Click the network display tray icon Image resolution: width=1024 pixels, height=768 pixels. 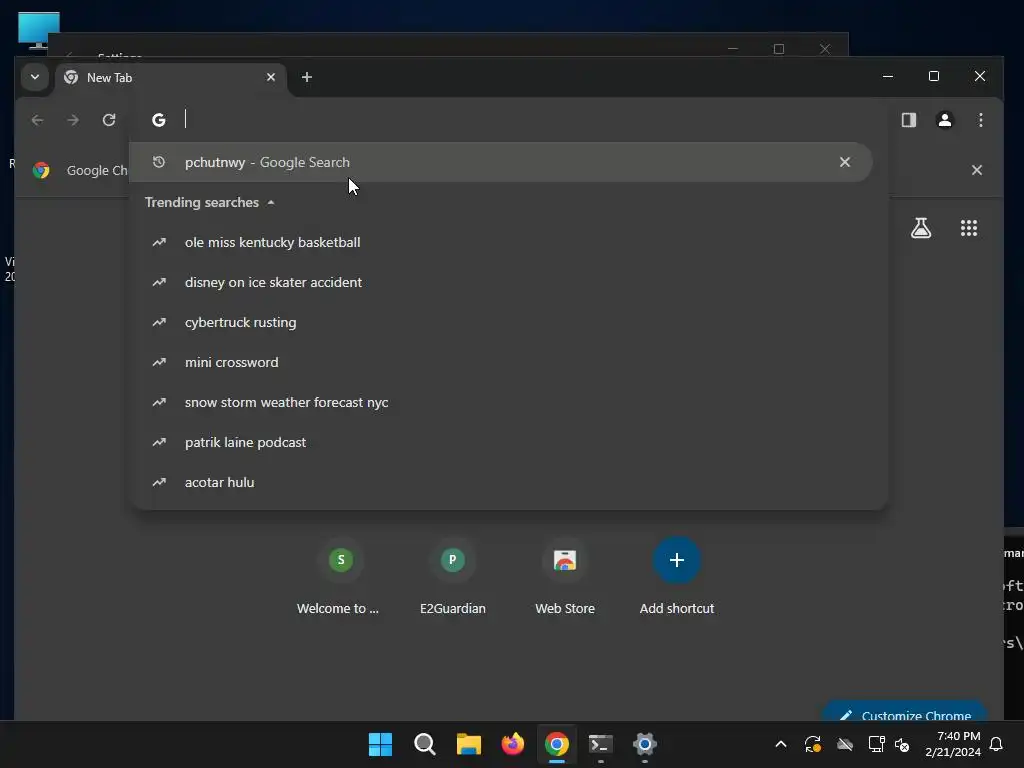pos(876,744)
